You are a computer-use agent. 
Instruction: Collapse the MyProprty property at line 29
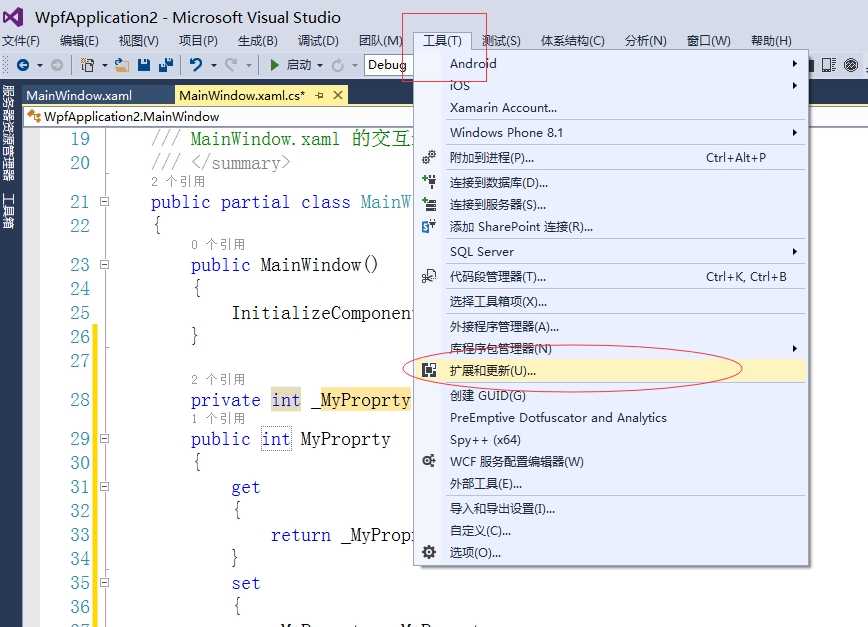pyautogui.click(x=104, y=439)
